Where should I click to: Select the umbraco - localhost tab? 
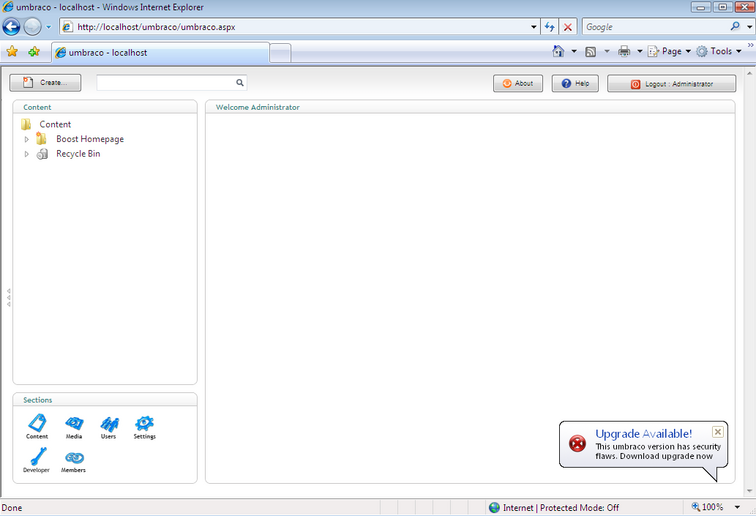point(160,53)
